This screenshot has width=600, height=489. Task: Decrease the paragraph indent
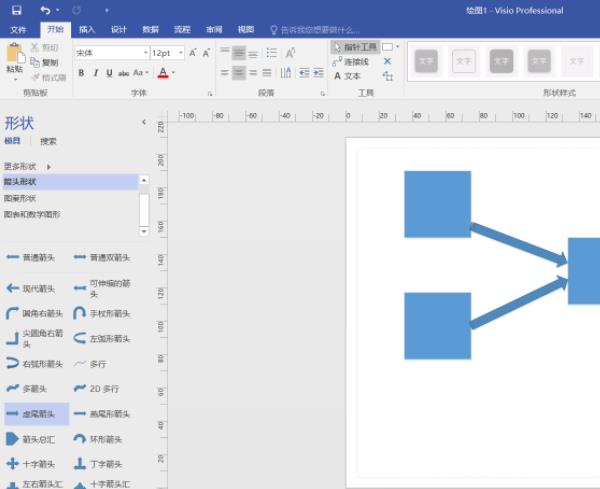pyautogui.click(x=304, y=72)
